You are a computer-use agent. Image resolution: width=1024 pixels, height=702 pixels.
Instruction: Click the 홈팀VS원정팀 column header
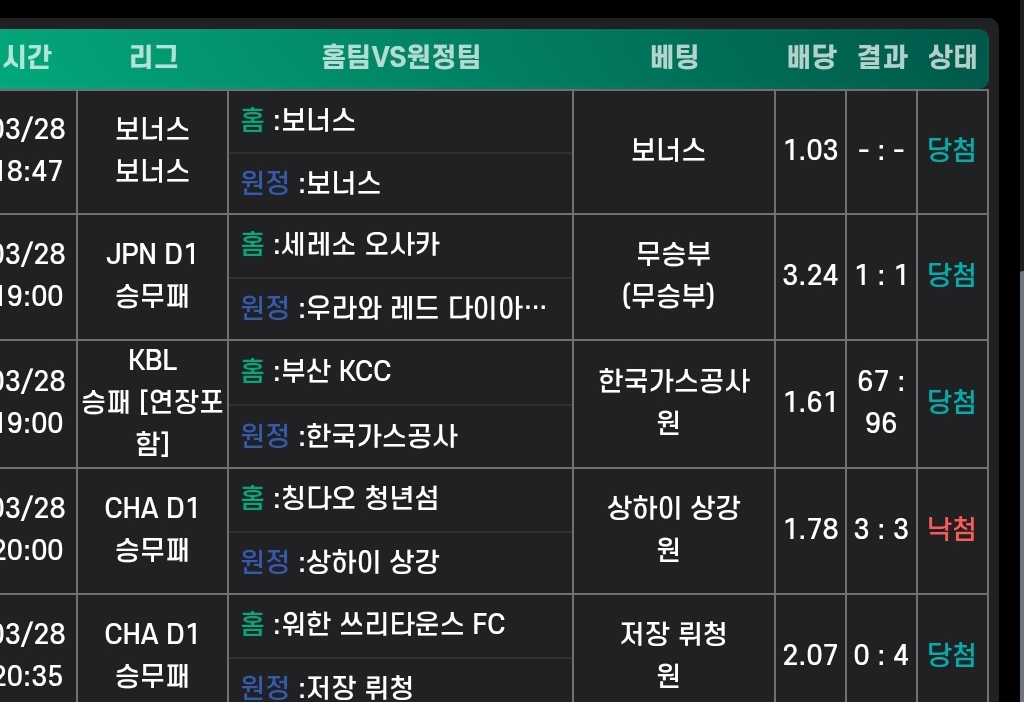tap(400, 57)
